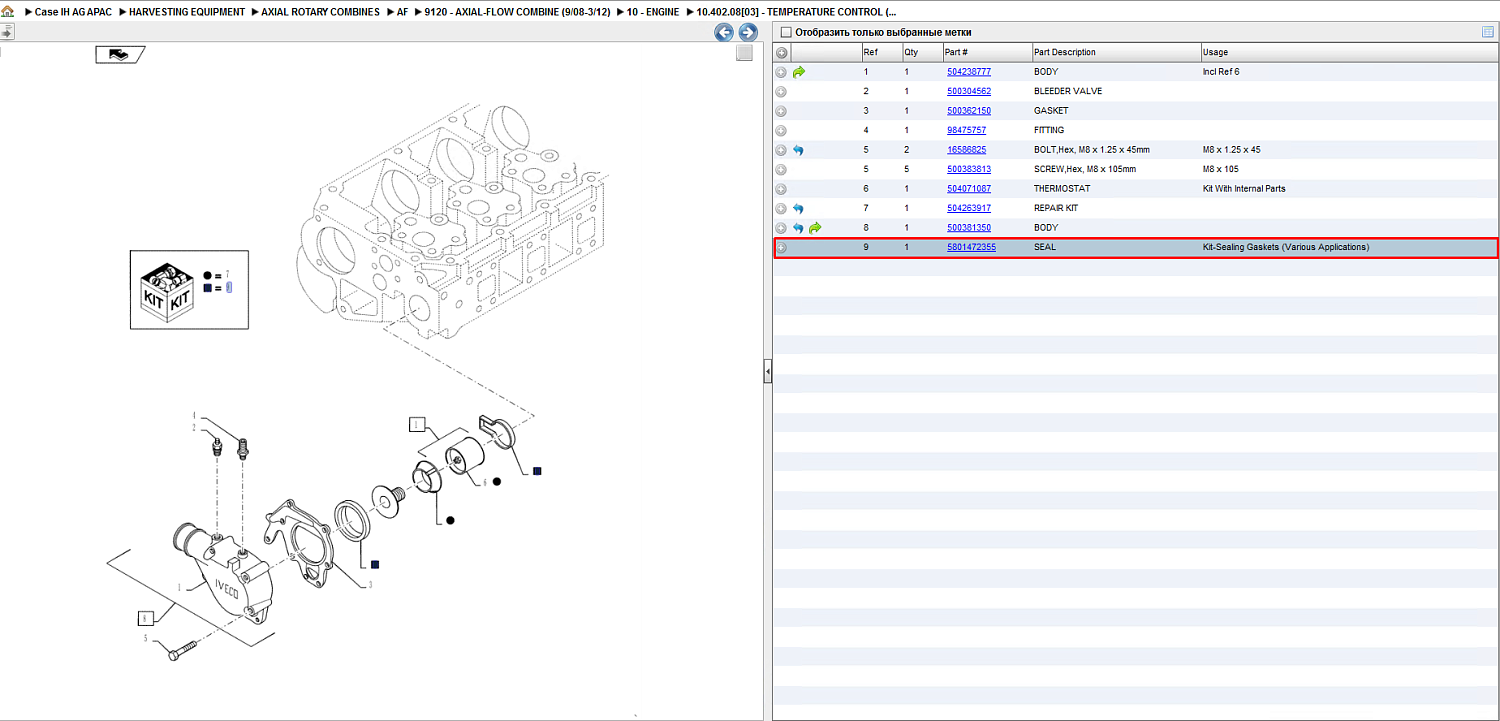This screenshot has width=1500, height=721.
Task: Click blue return arrow on part 500381350 row
Action: (798, 228)
